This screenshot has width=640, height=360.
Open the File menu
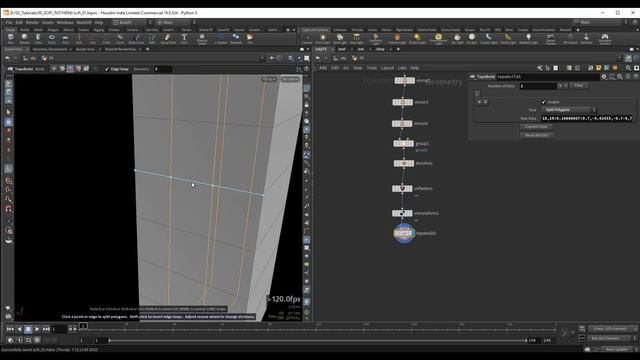coord(9,22)
